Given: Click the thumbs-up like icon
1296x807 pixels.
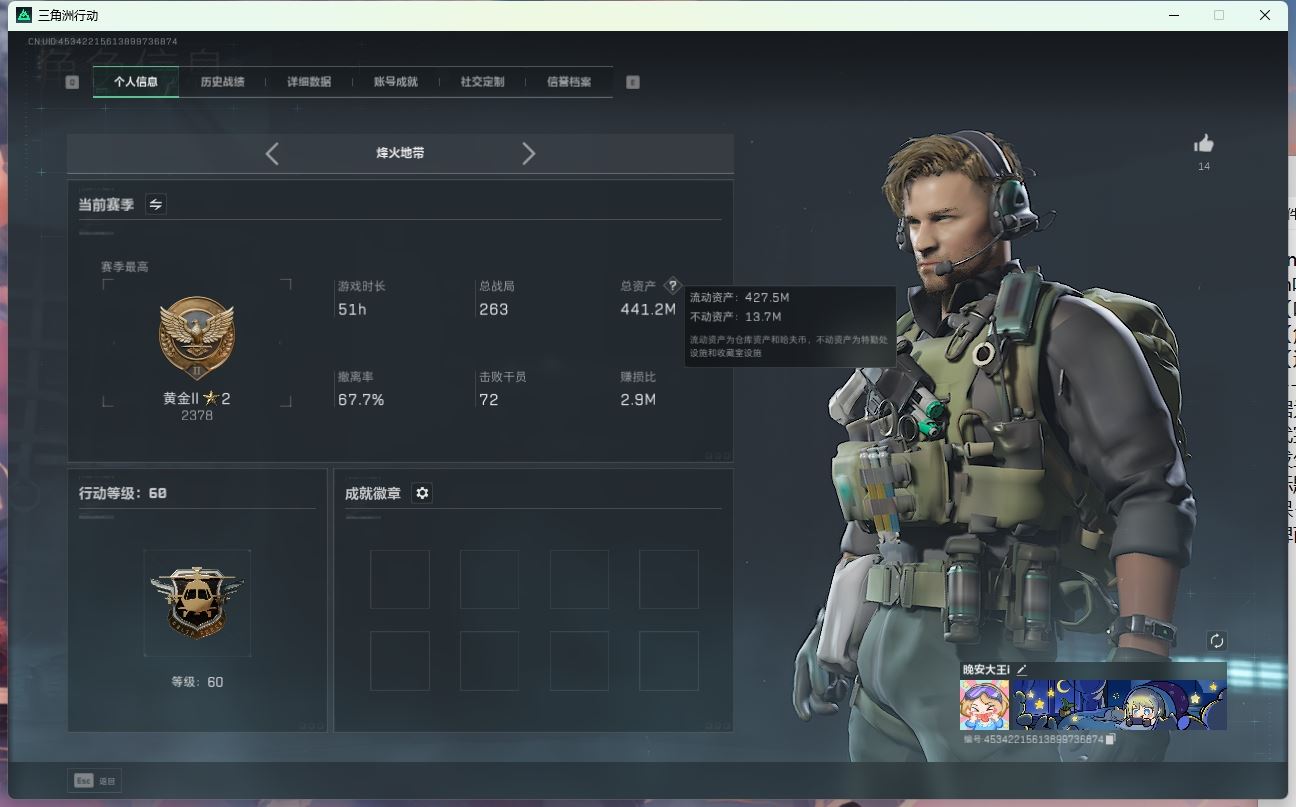Looking at the screenshot, I should click(x=1203, y=144).
